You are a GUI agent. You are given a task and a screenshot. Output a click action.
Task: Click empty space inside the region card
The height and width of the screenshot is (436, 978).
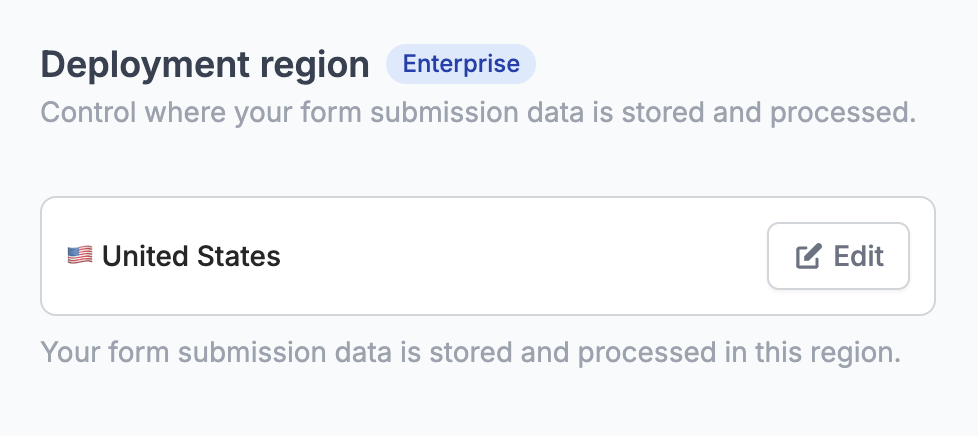pyautogui.click(x=520, y=256)
